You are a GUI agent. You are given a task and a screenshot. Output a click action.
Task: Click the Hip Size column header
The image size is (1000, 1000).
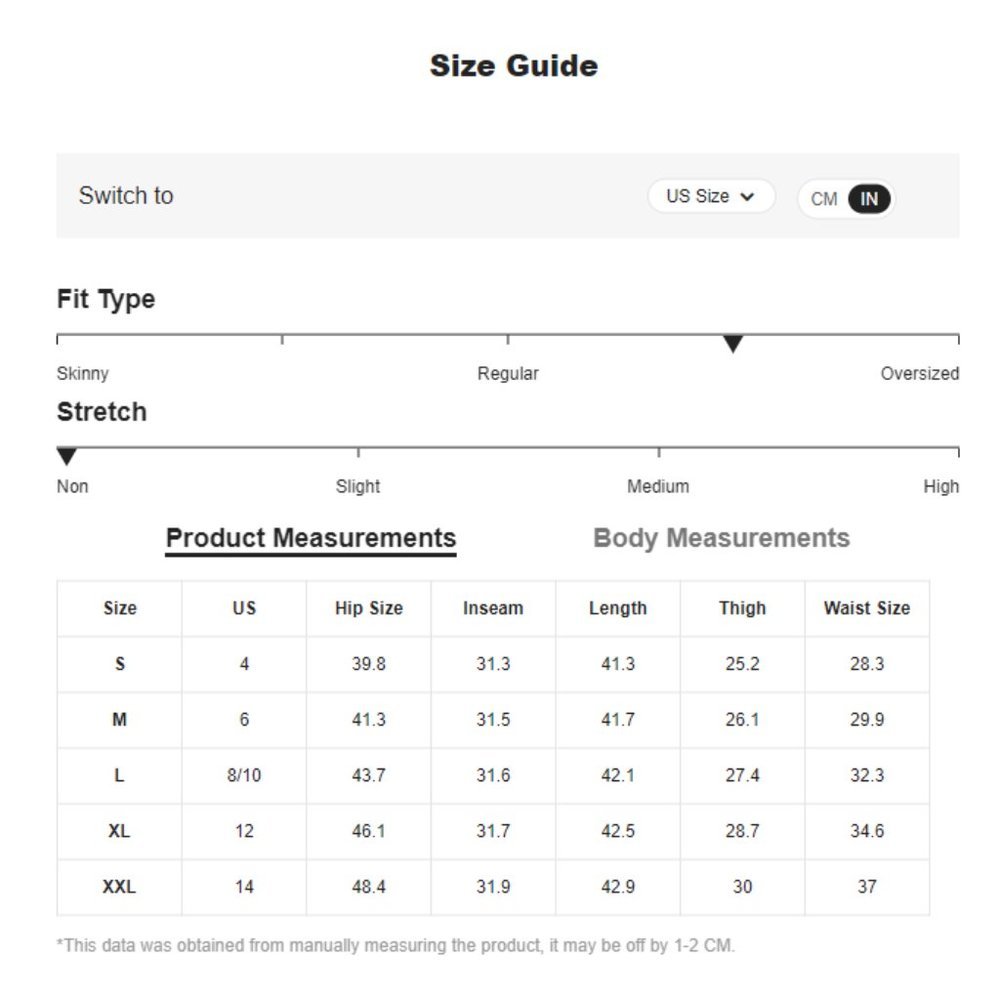point(368,608)
